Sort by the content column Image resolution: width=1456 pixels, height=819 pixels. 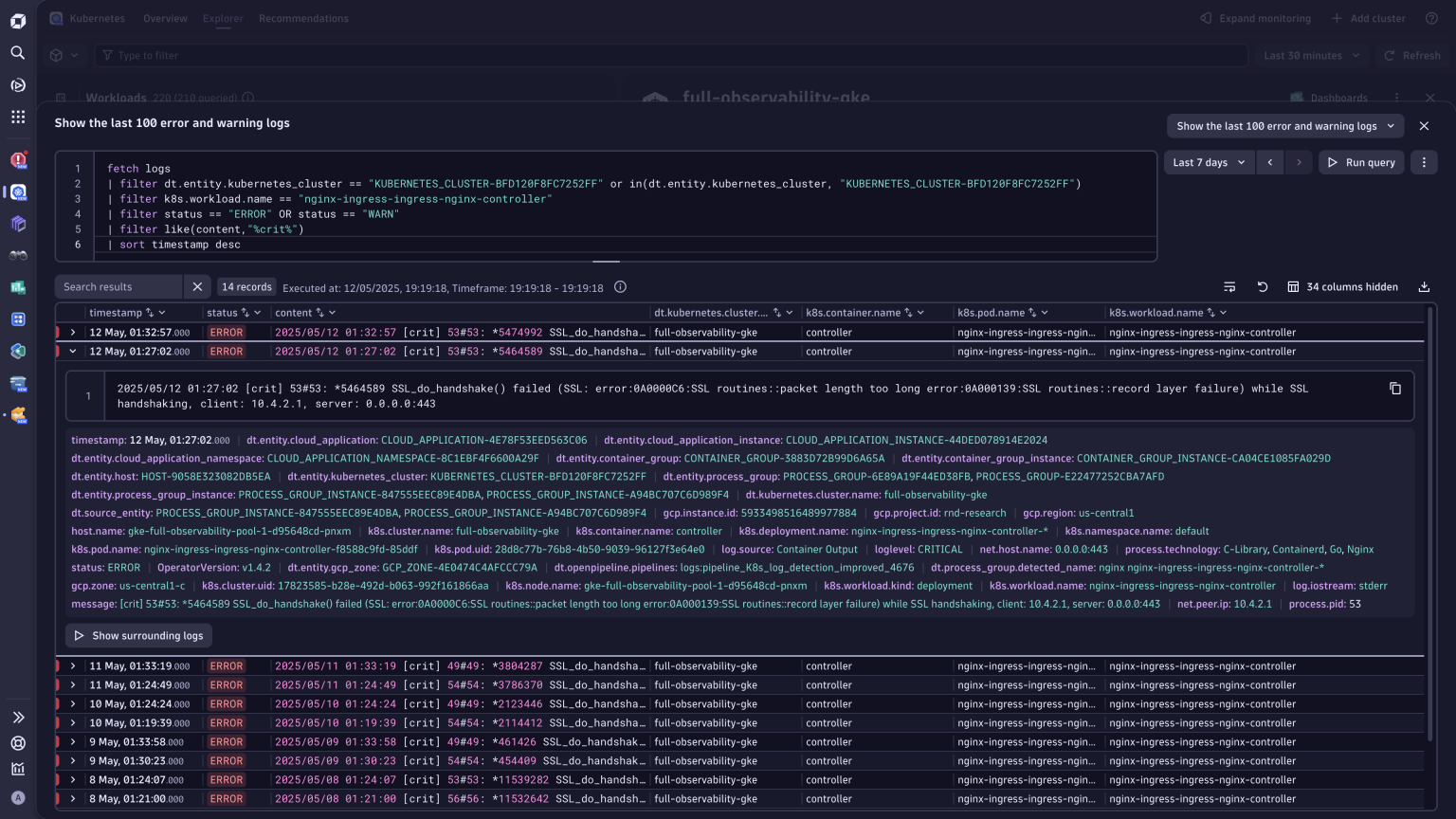(319, 313)
